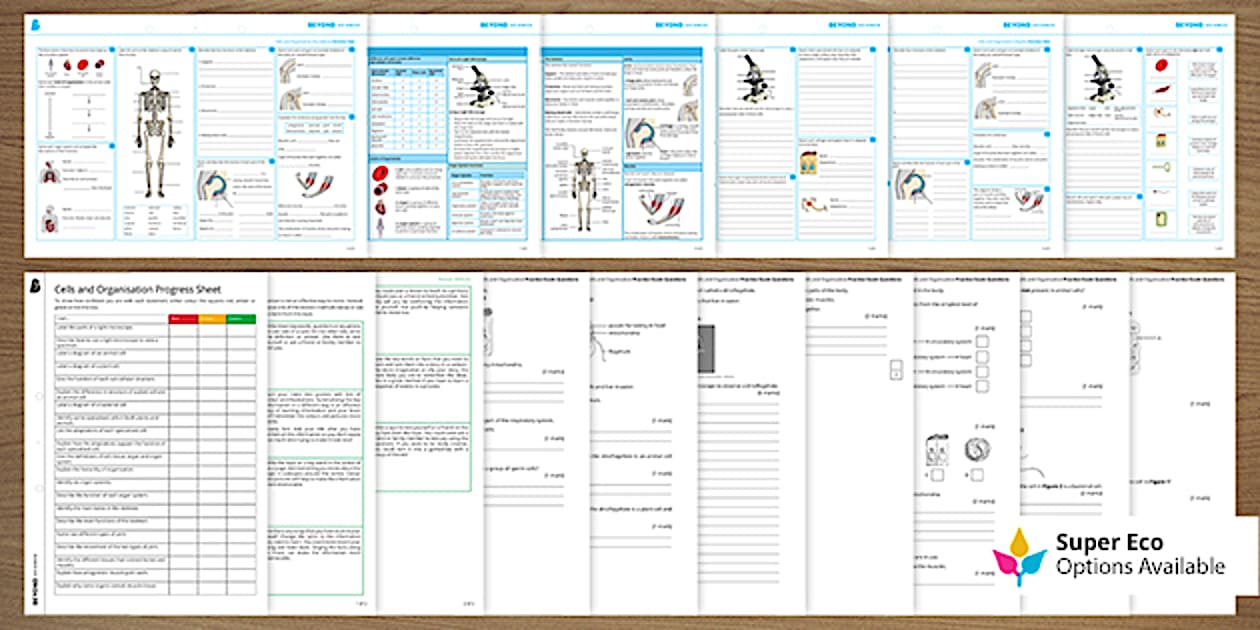Click the Super Eco Options Available label
This screenshot has width=1260, height=630.
(x=1140, y=554)
